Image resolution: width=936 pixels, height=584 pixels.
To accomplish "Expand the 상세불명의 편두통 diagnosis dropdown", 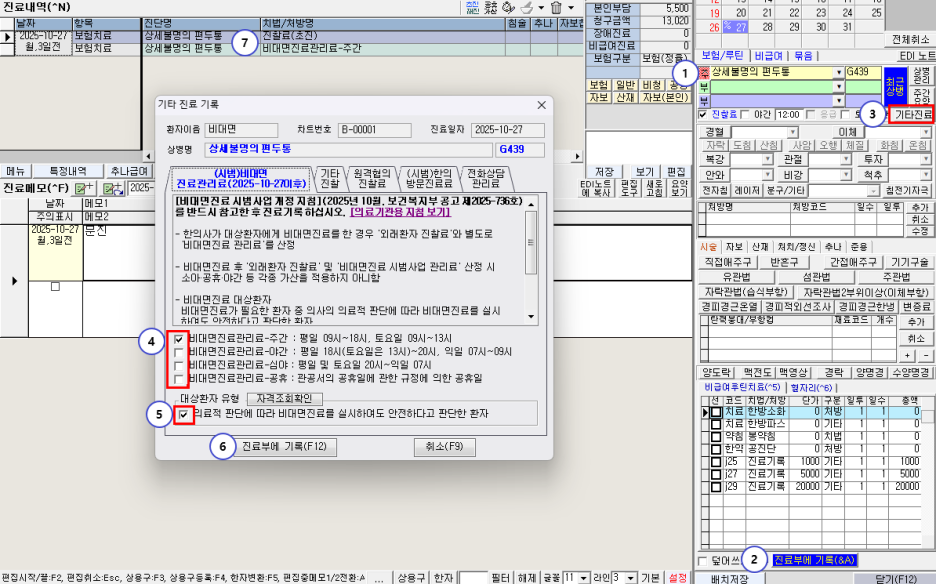I will click(x=839, y=73).
